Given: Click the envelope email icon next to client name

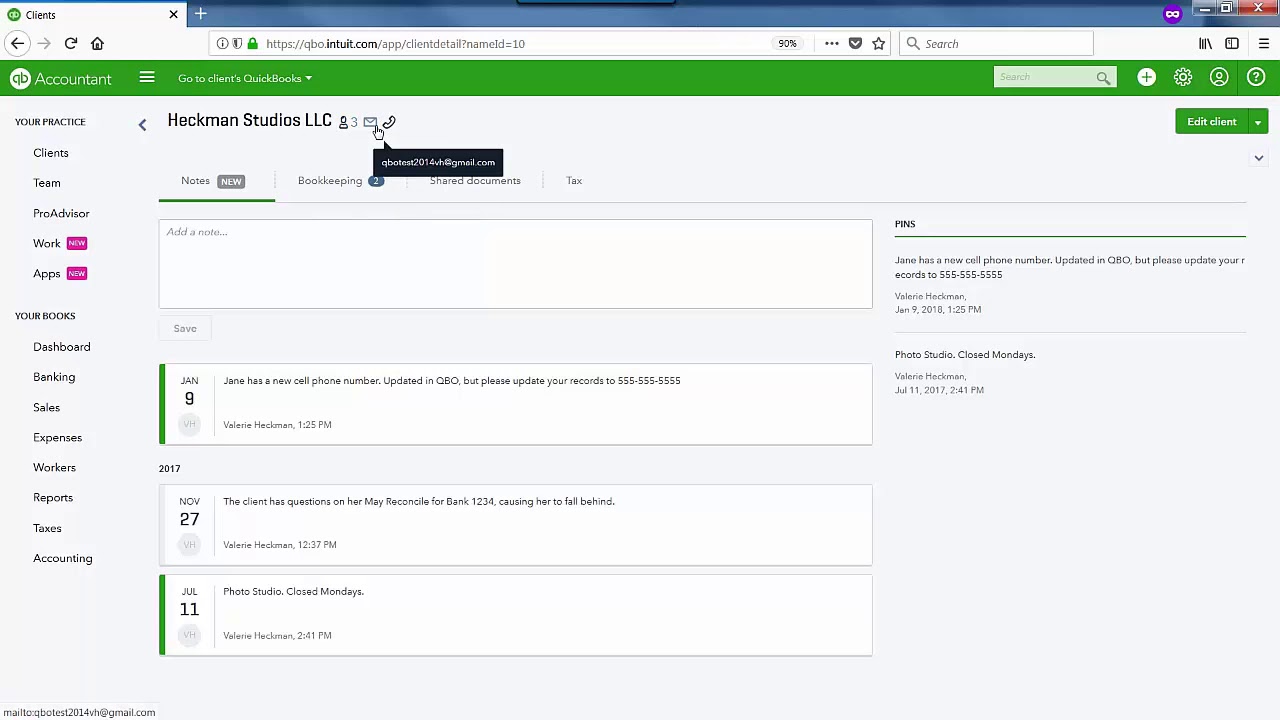Looking at the screenshot, I should coord(370,122).
